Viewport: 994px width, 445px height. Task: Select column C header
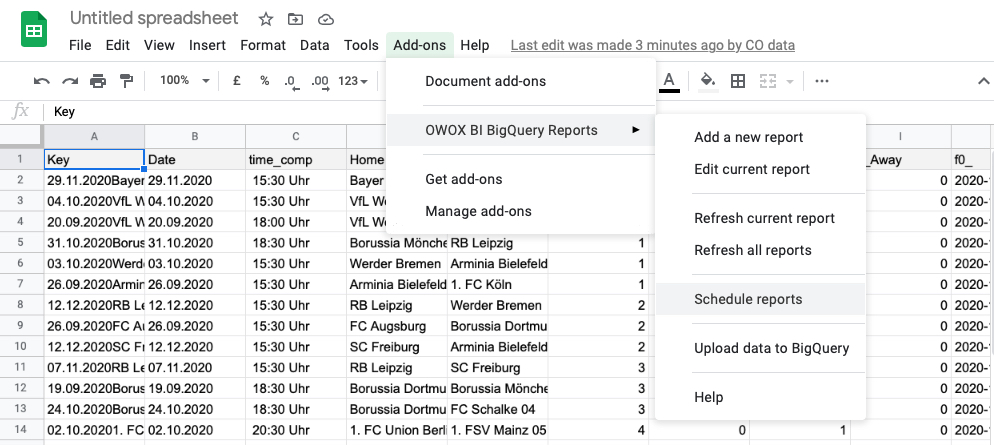click(x=296, y=136)
